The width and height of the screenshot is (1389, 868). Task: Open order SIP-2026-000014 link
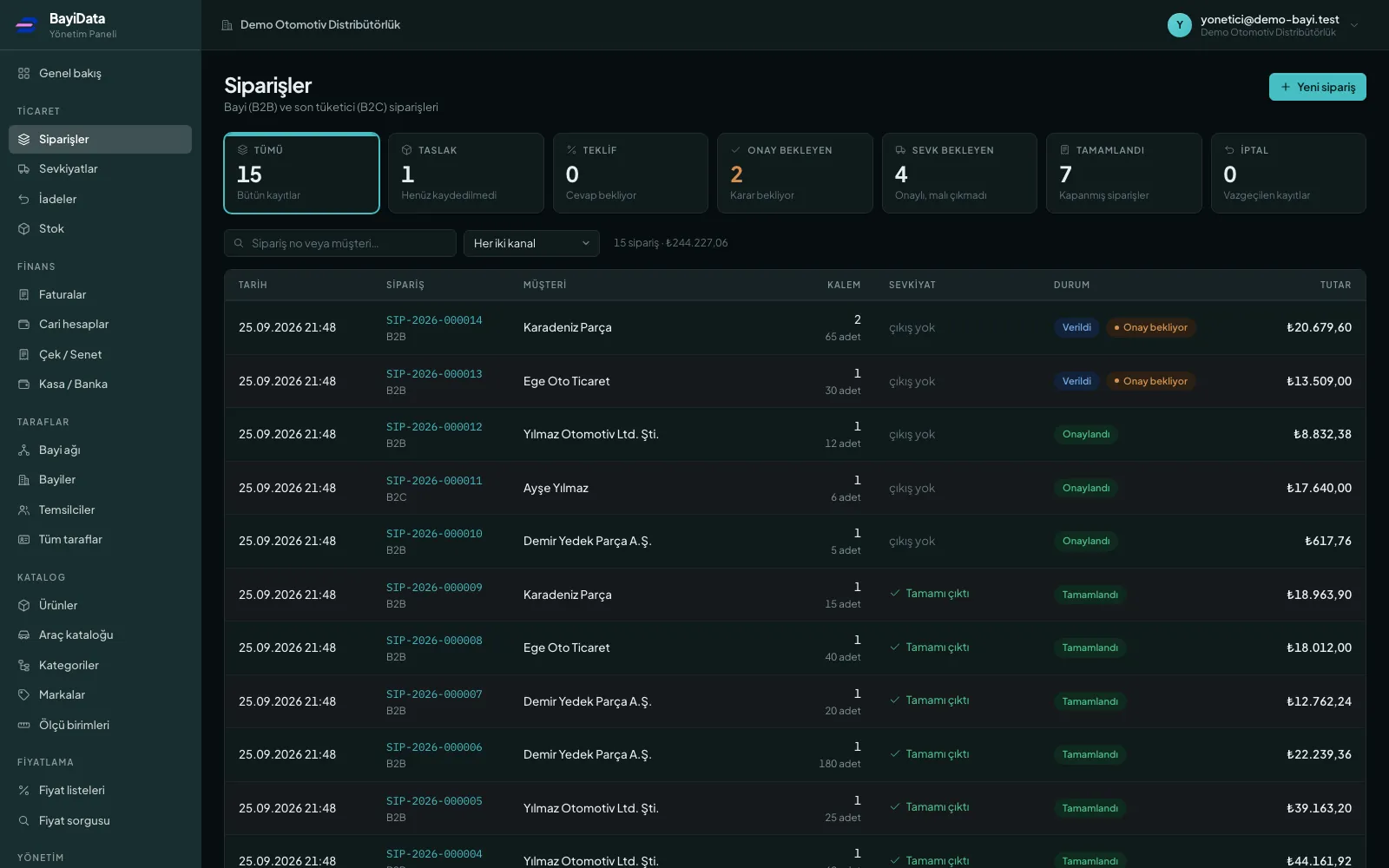point(434,320)
